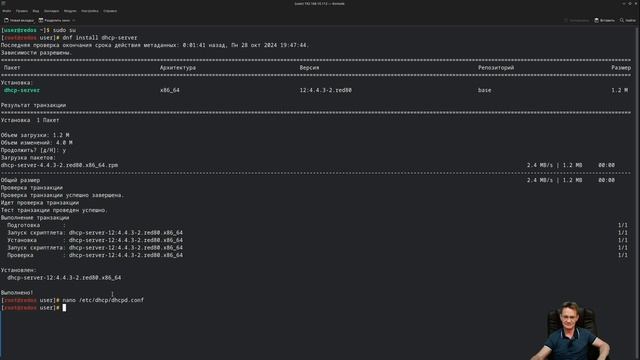Click the Разделить окно toolbar button

[x=54, y=20]
